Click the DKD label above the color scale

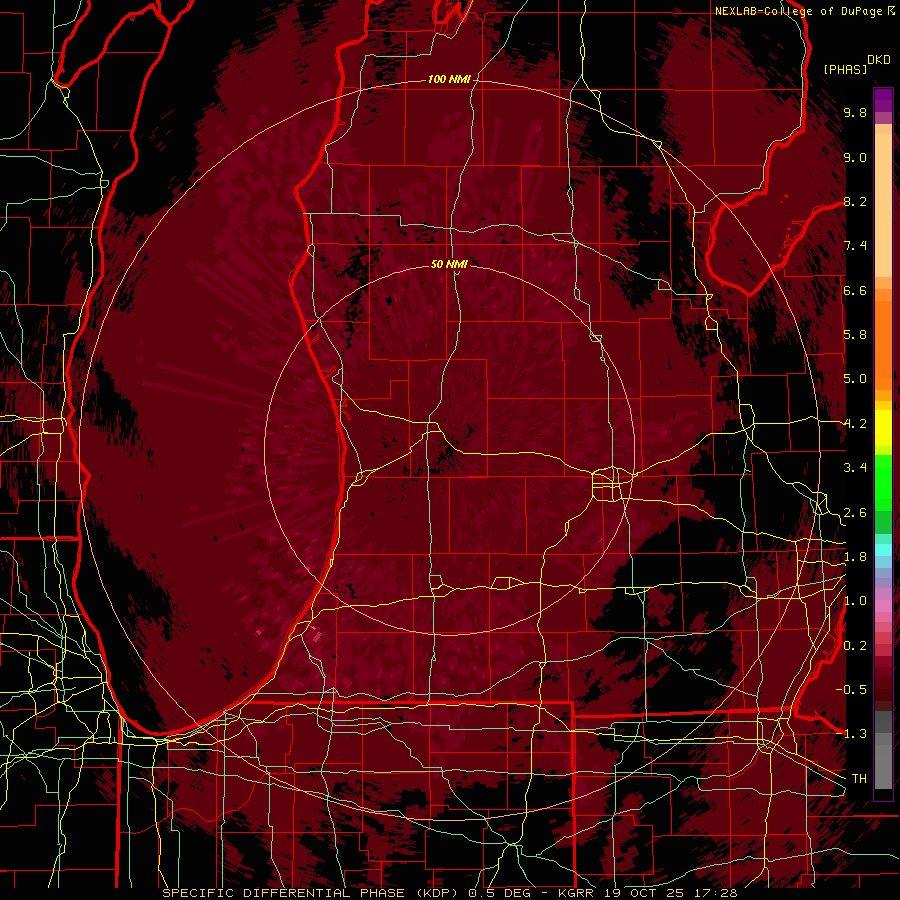coord(878,60)
